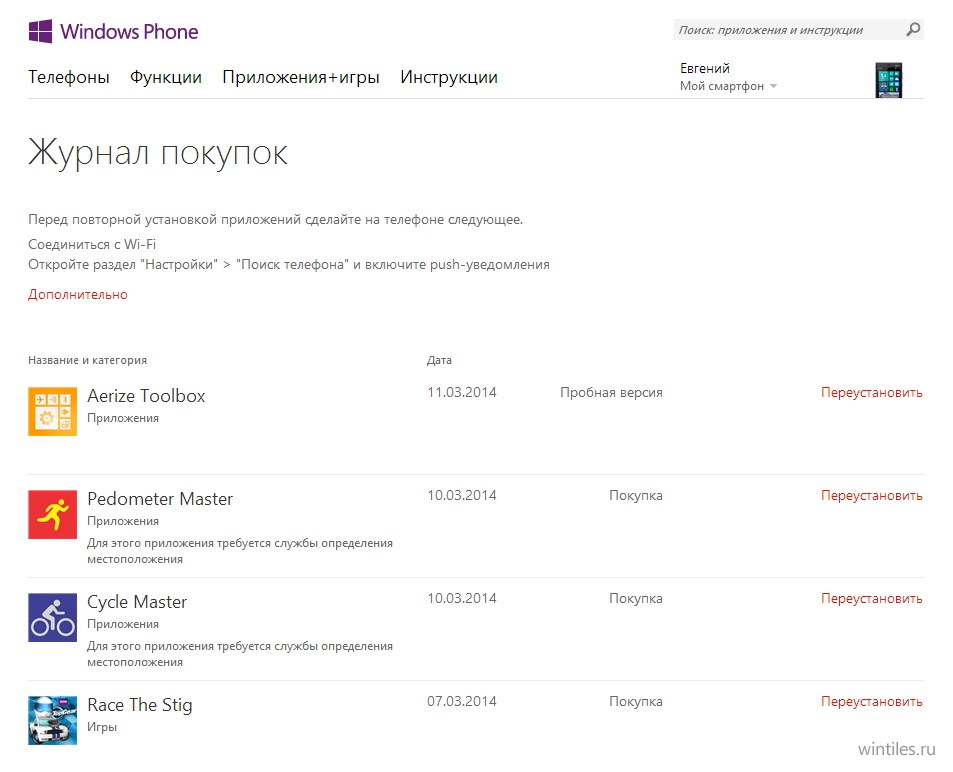Click Покупка in the Pedometer Master row
This screenshot has width=953, height=772.
coord(636,495)
